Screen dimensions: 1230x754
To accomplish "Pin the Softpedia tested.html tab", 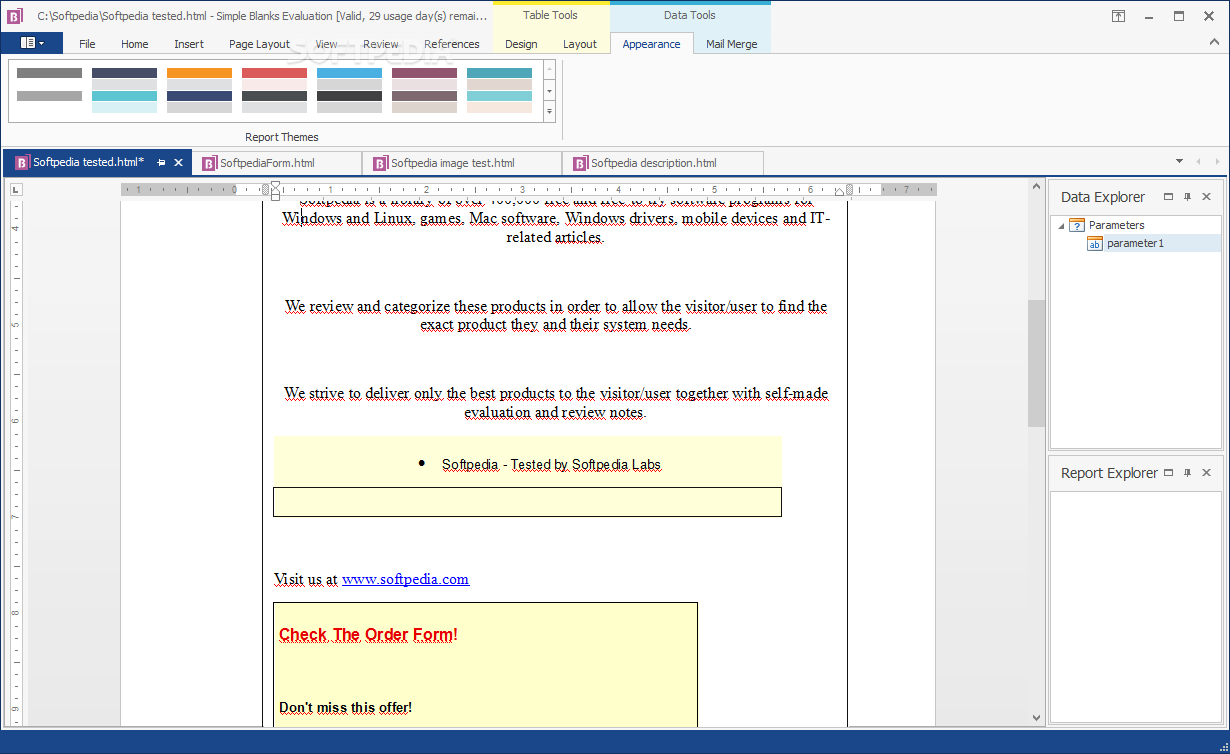I will 162,162.
